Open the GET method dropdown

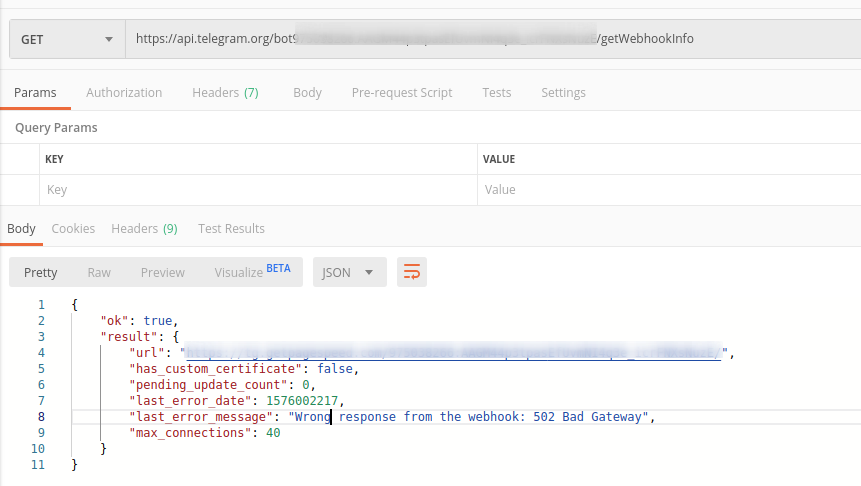68,39
